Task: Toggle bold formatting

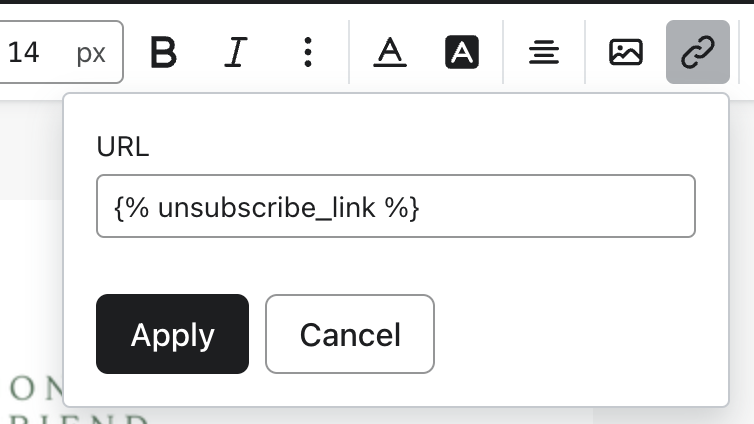Action: tap(163, 52)
